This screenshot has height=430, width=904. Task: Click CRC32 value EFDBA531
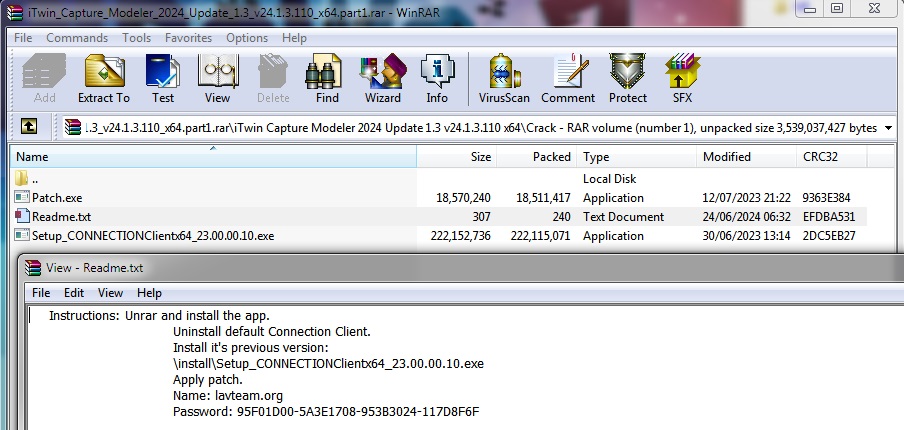click(x=828, y=217)
